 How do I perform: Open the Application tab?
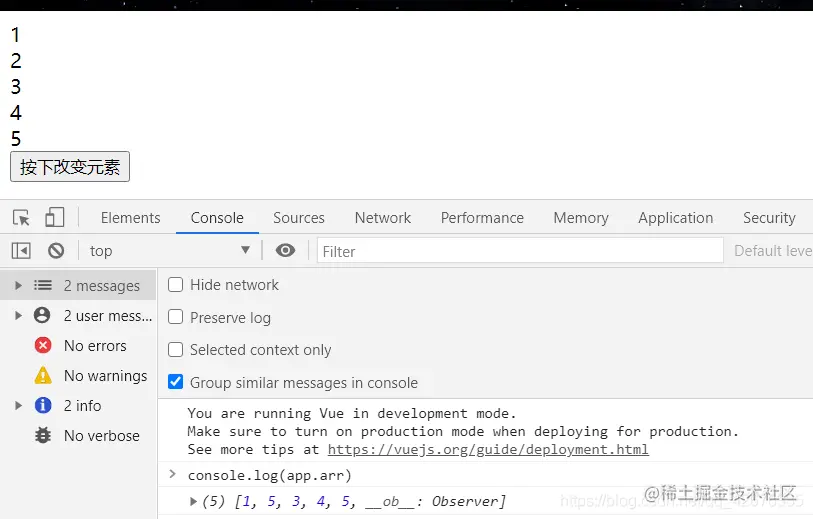click(676, 218)
